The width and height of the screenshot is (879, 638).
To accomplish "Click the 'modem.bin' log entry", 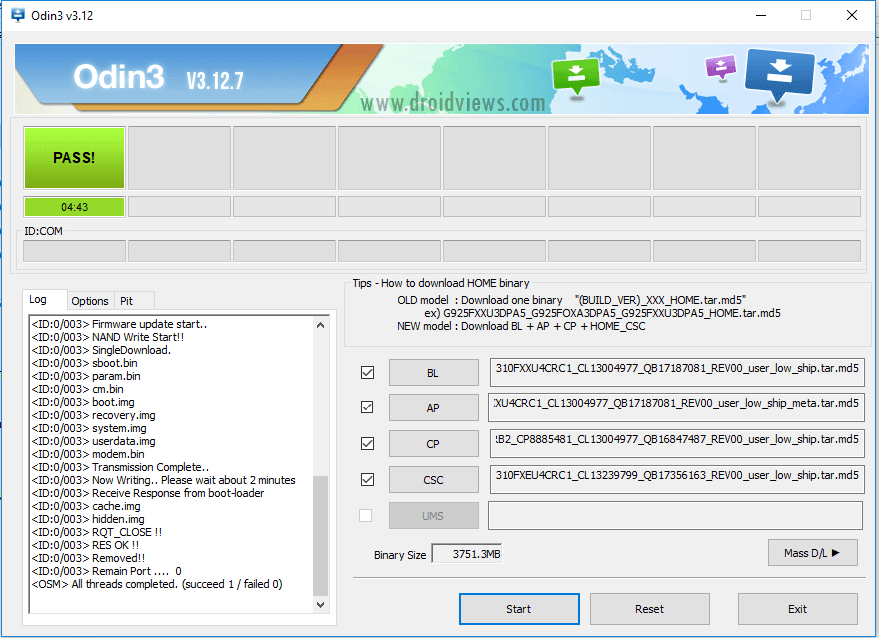I will coord(88,454).
